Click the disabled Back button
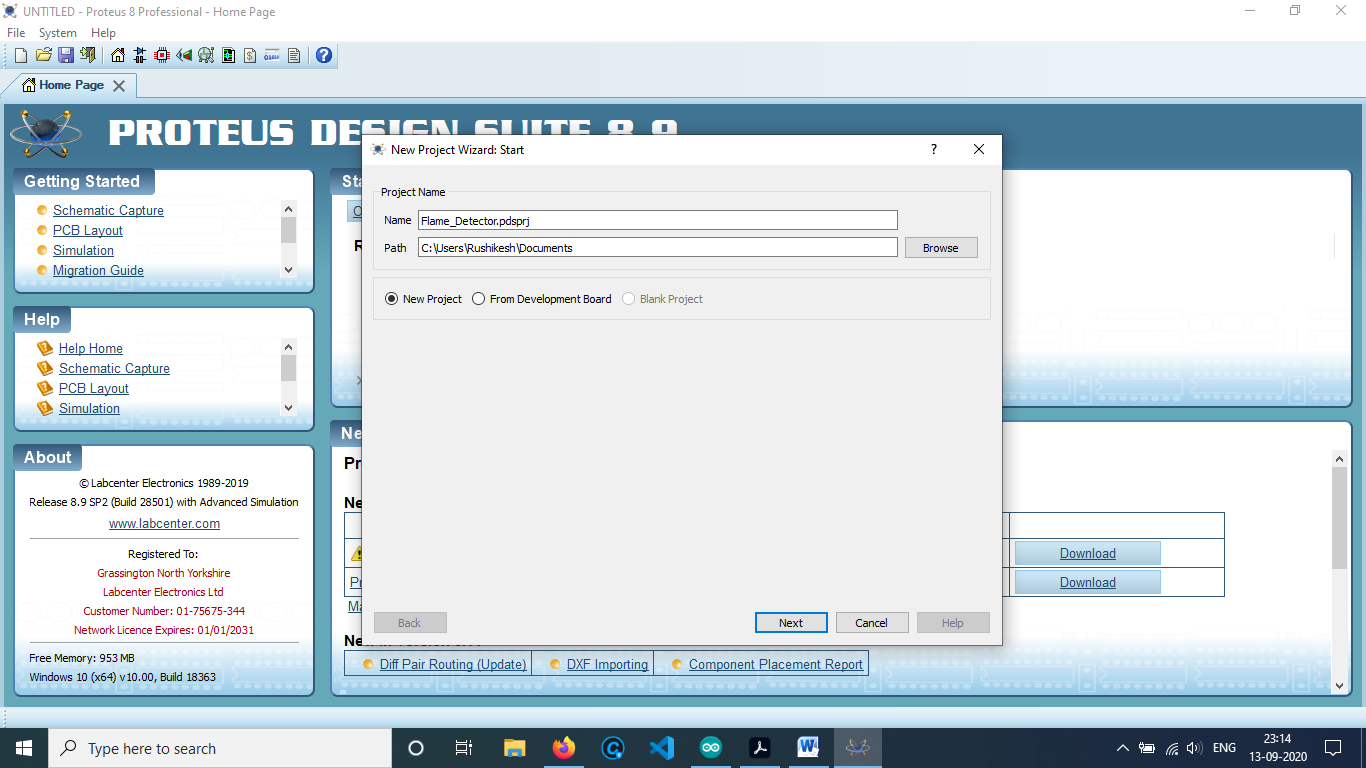 [x=410, y=623]
